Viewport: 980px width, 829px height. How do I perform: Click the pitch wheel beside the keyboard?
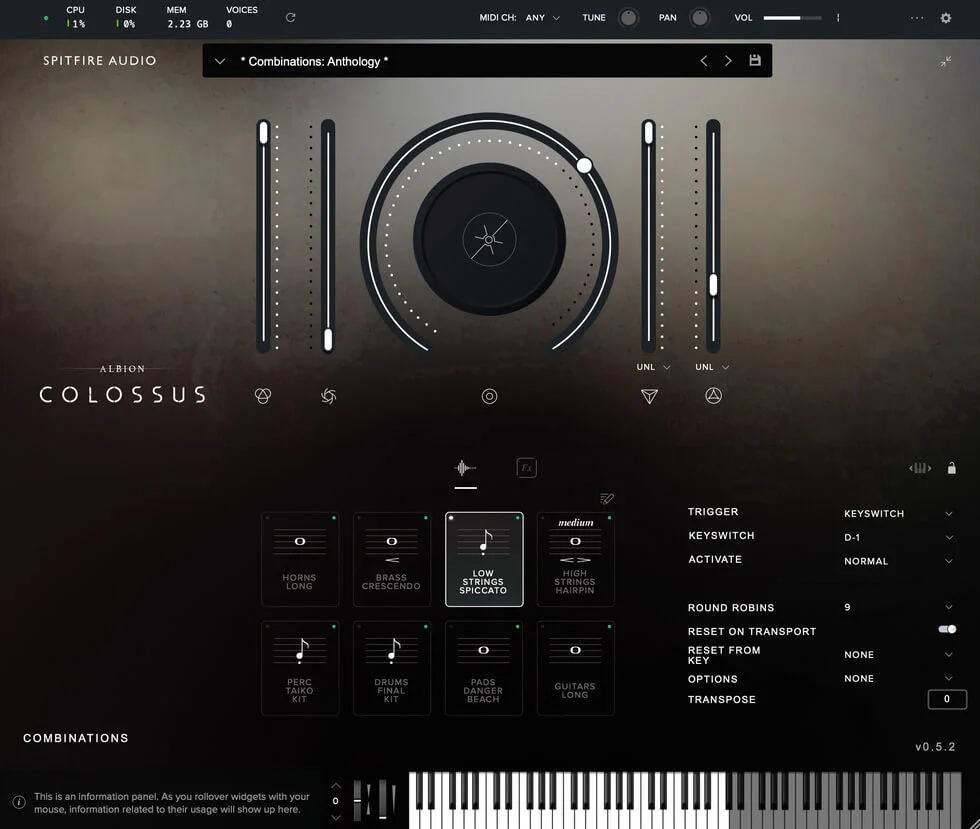[x=358, y=800]
